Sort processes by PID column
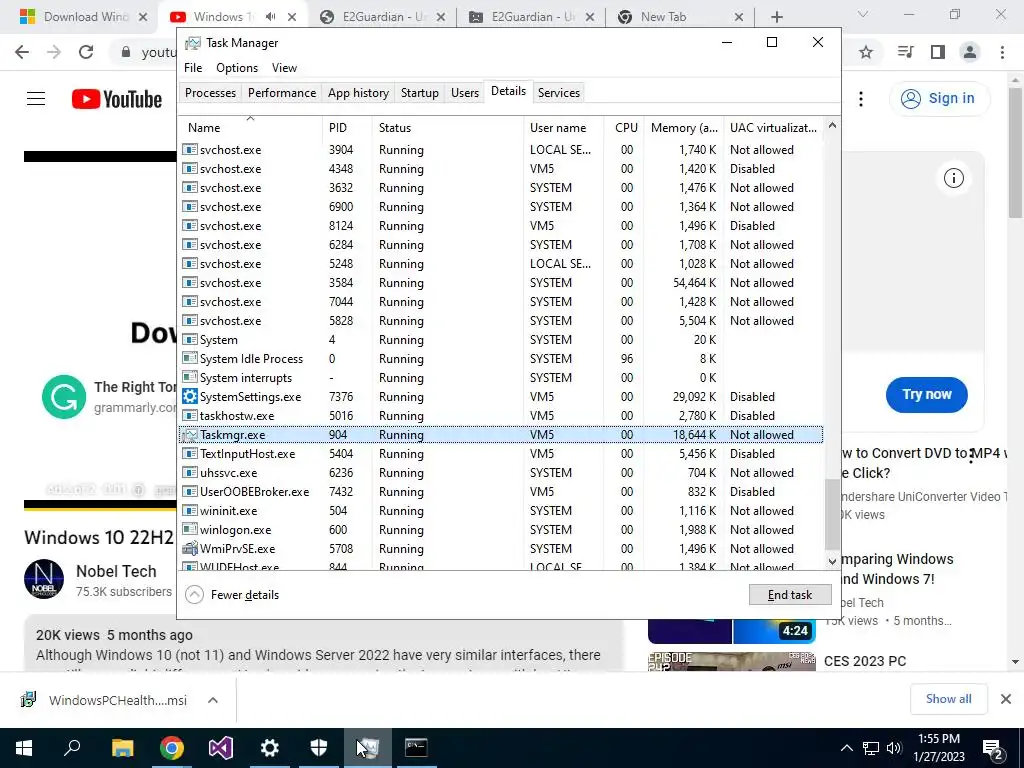Screen dimensions: 1024x768 tap(347, 127)
